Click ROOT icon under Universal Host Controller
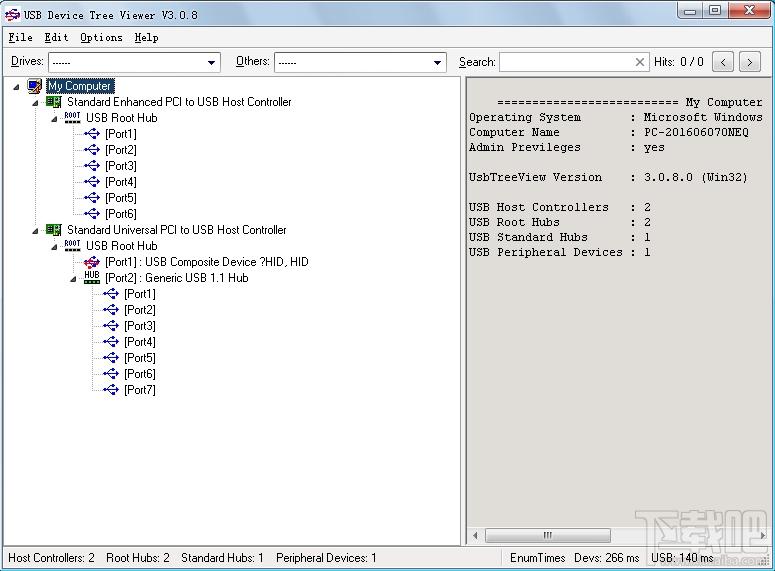 click(72, 246)
